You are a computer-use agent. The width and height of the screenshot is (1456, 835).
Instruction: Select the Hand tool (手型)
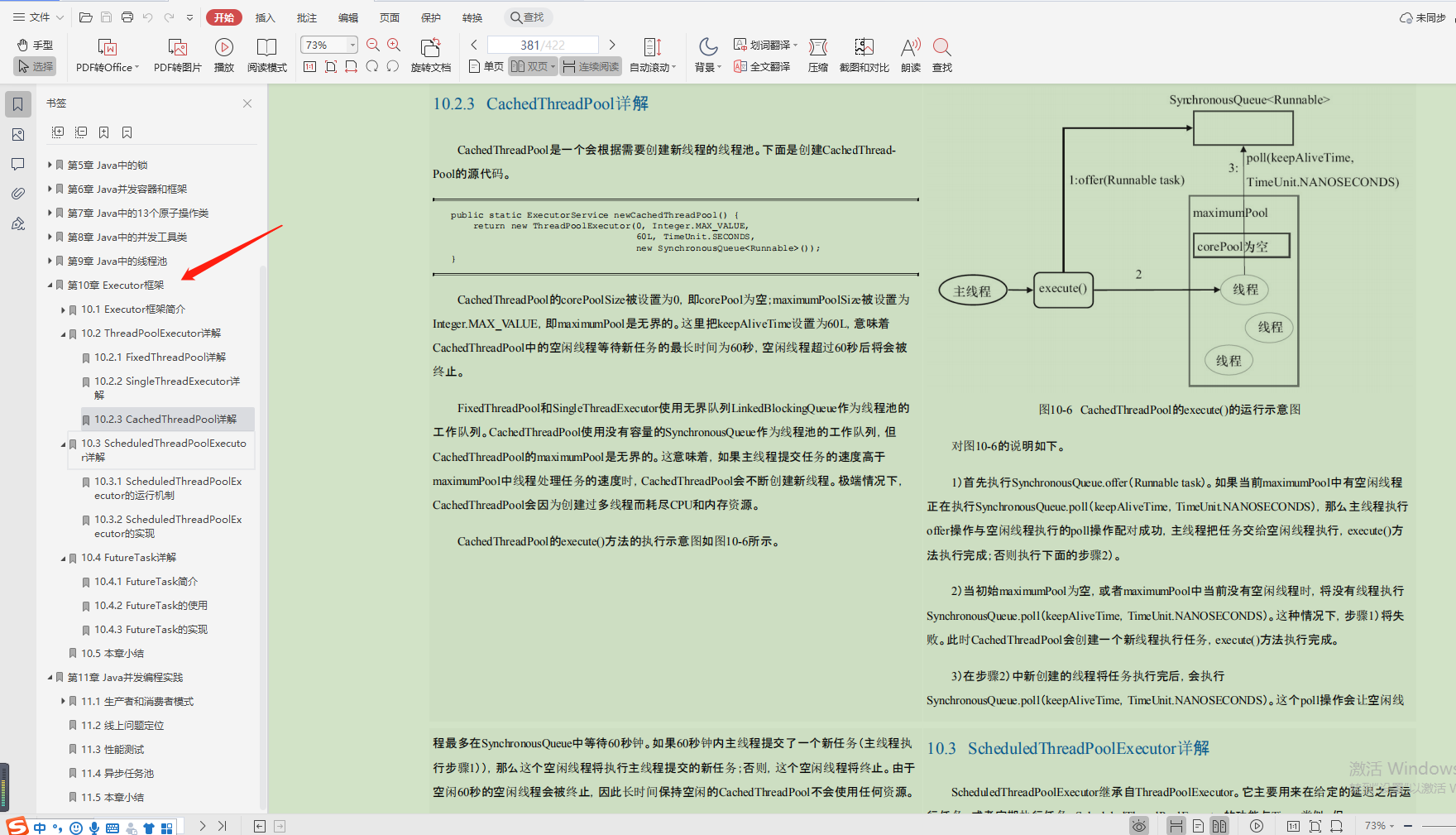tap(35, 46)
